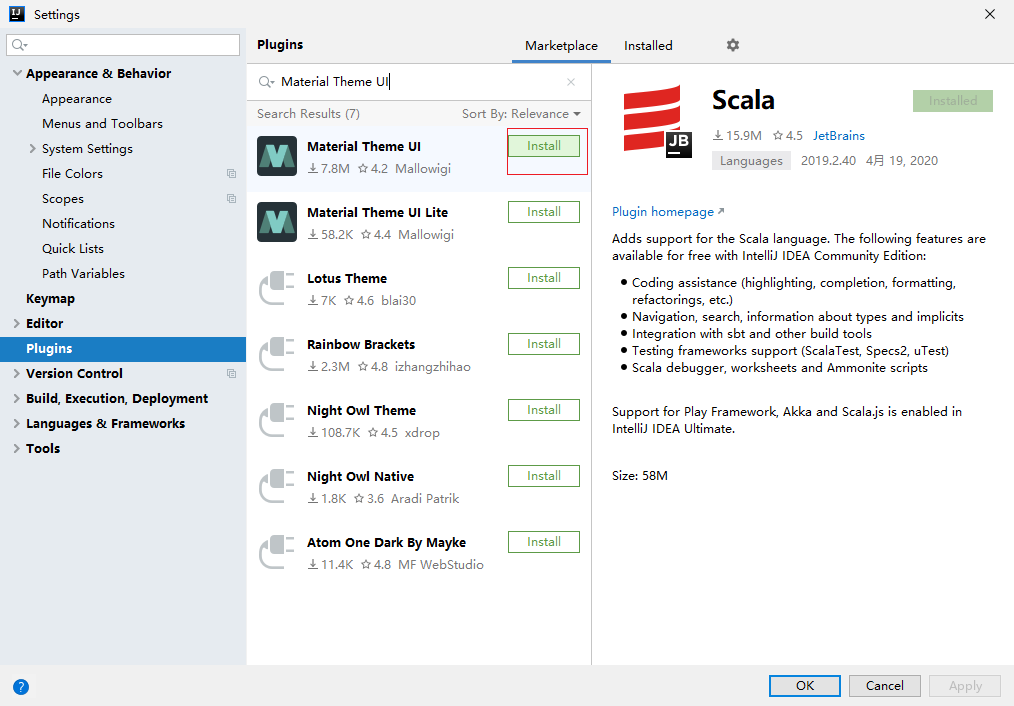This screenshot has width=1014, height=706.
Task: Install the Lotus Theme plugin
Action: 544,278
